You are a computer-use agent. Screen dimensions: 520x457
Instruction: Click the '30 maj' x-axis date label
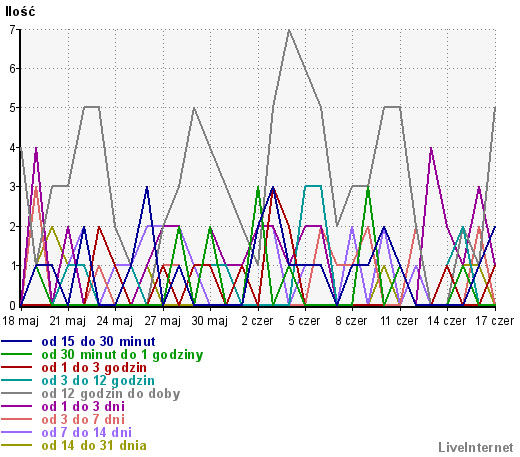point(210,321)
